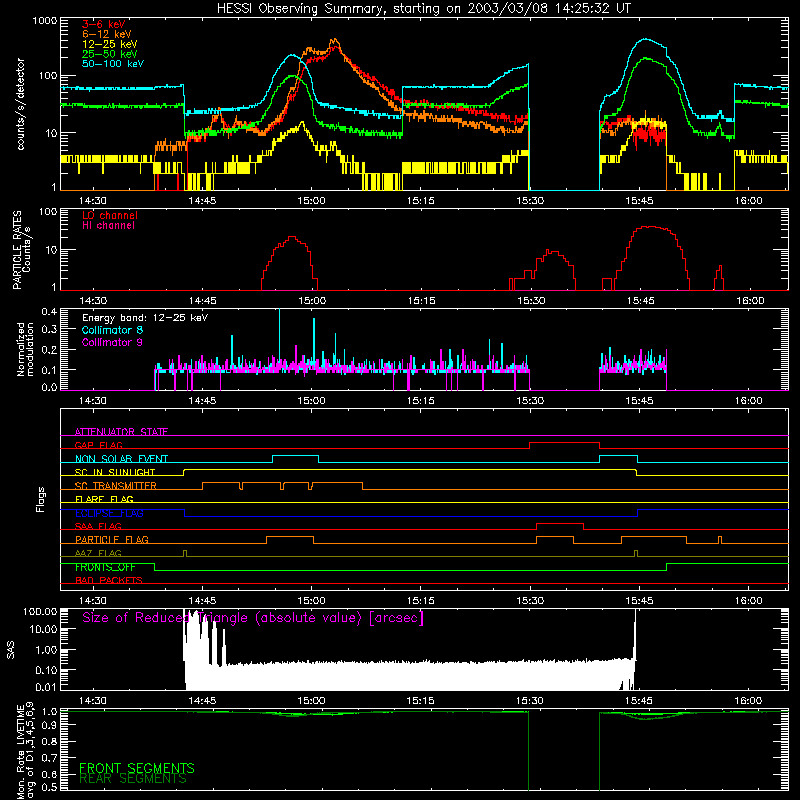Click the 0.4 value on the modulation axis
Screen dimensions: 800x800
(49, 311)
